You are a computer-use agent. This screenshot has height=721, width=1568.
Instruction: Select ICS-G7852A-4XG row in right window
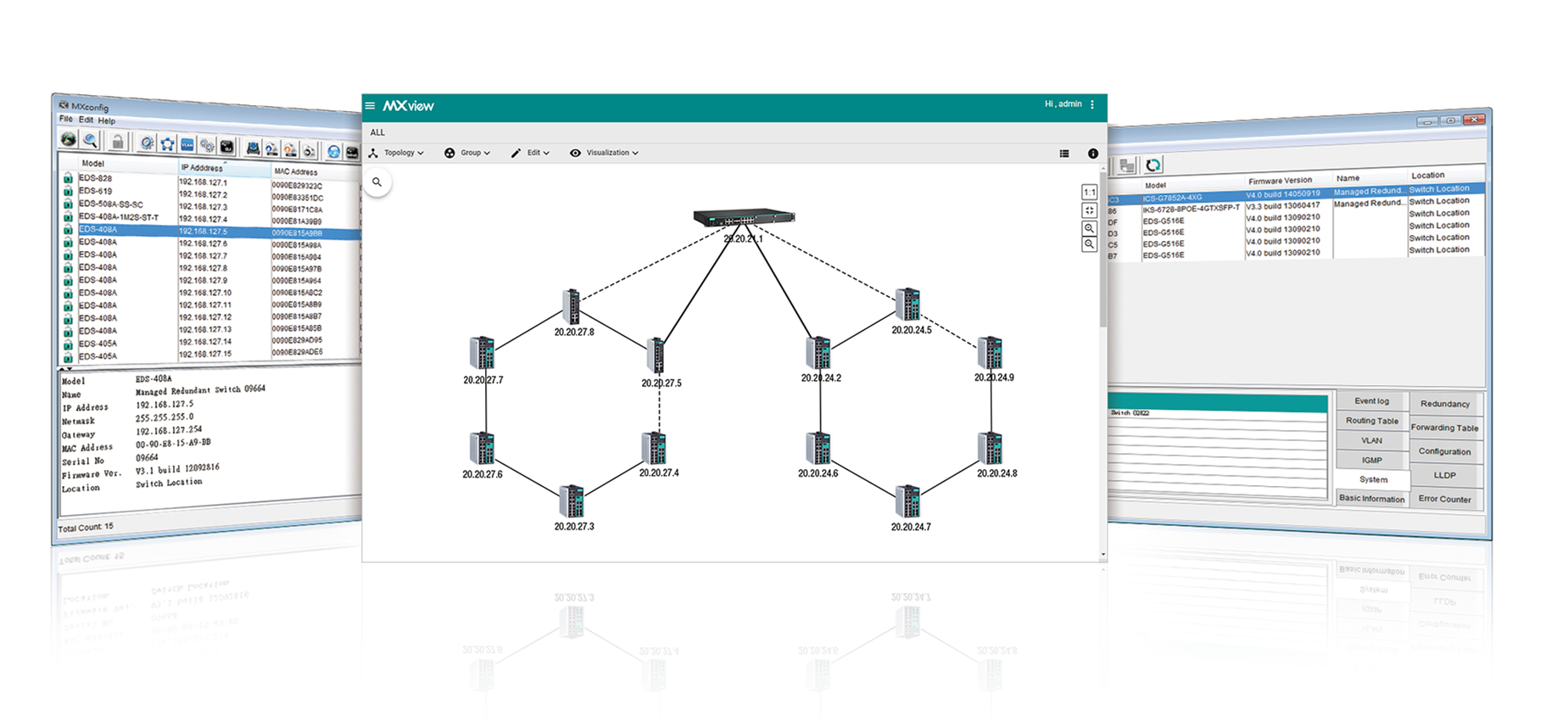tap(1297, 194)
